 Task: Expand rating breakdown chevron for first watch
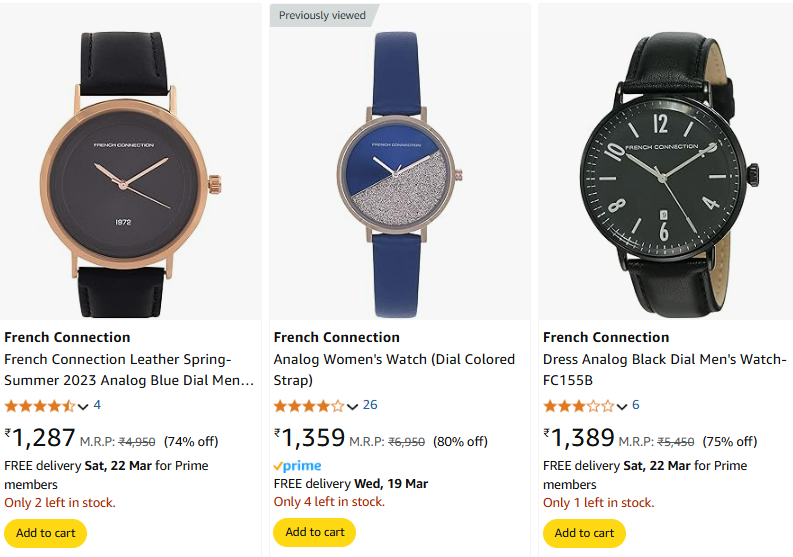point(83,406)
